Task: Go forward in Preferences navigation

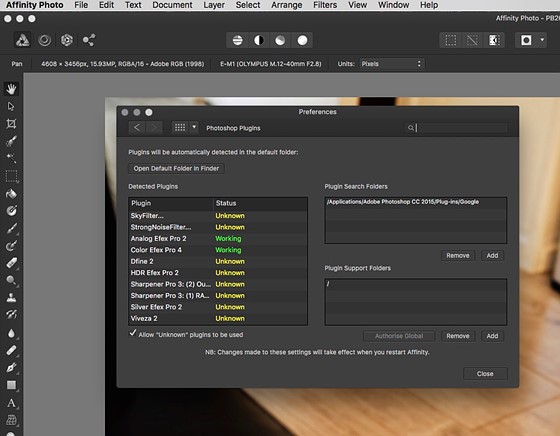Action: pyautogui.click(x=154, y=127)
